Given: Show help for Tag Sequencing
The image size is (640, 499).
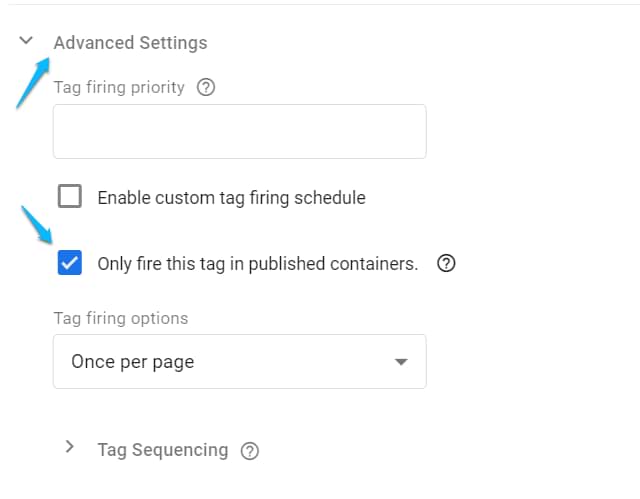Looking at the screenshot, I should click(x=250, y=451).
